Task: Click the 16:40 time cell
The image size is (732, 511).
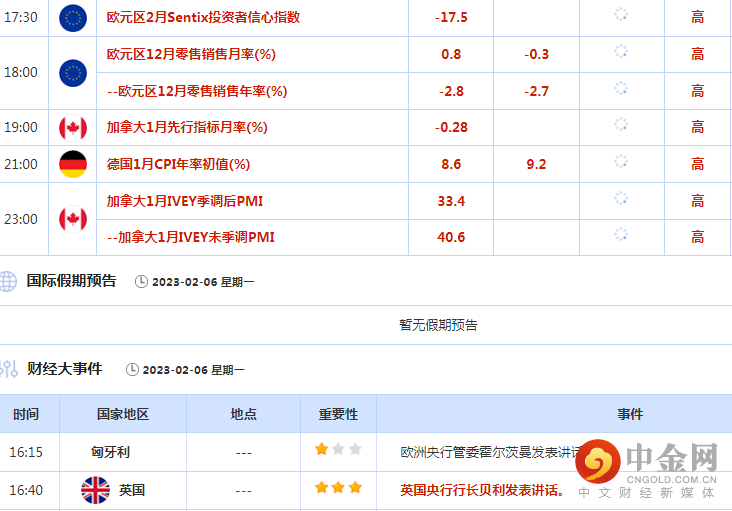Action: click(x=26, y=490)
